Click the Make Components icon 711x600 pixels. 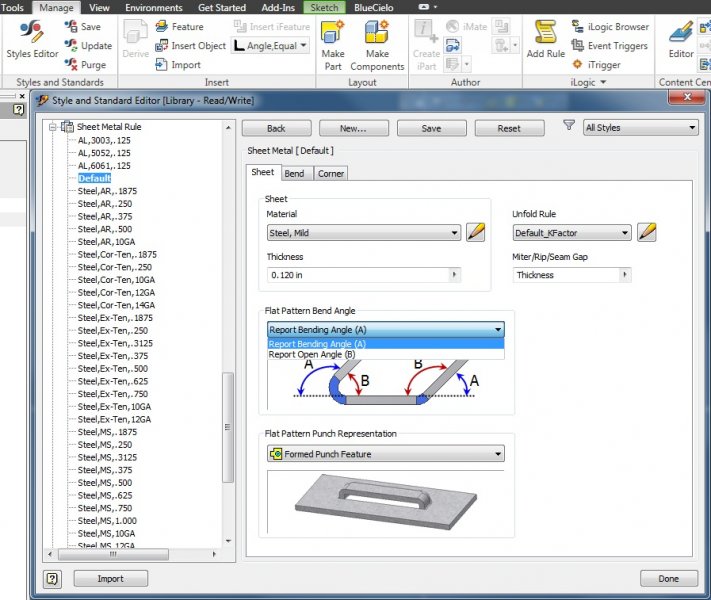tap(377, 33)
